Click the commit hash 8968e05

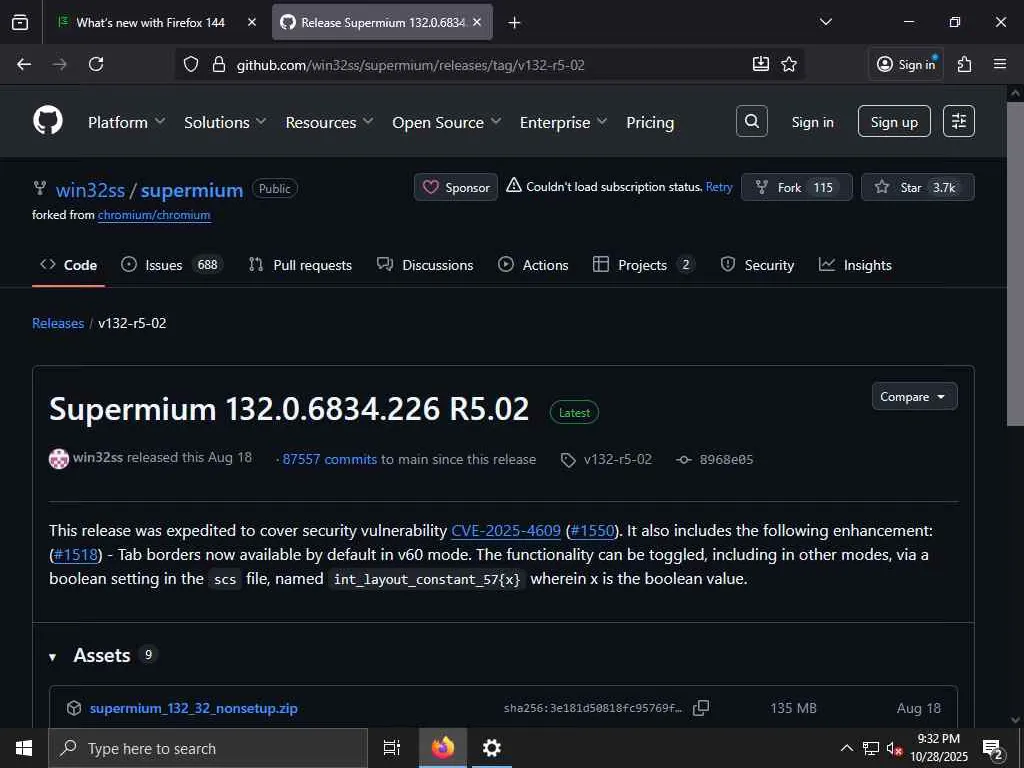[726, 460]
